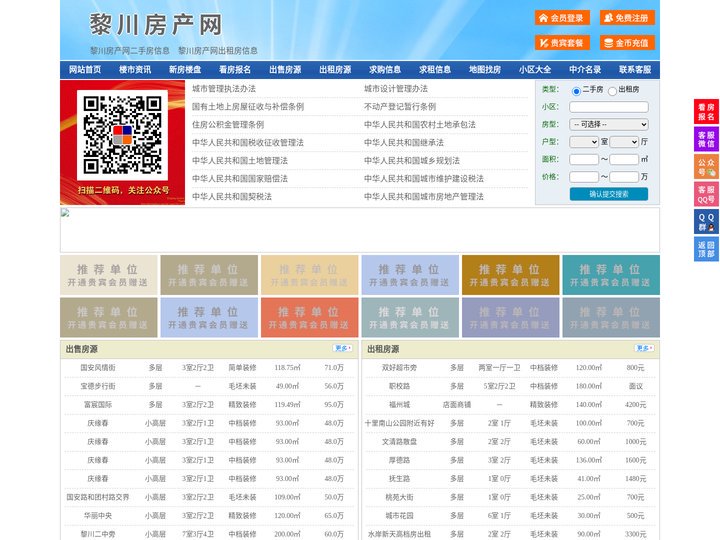Open the 住房公积金管理条例 link
This screenshot has width=720, height=540.
228,125
